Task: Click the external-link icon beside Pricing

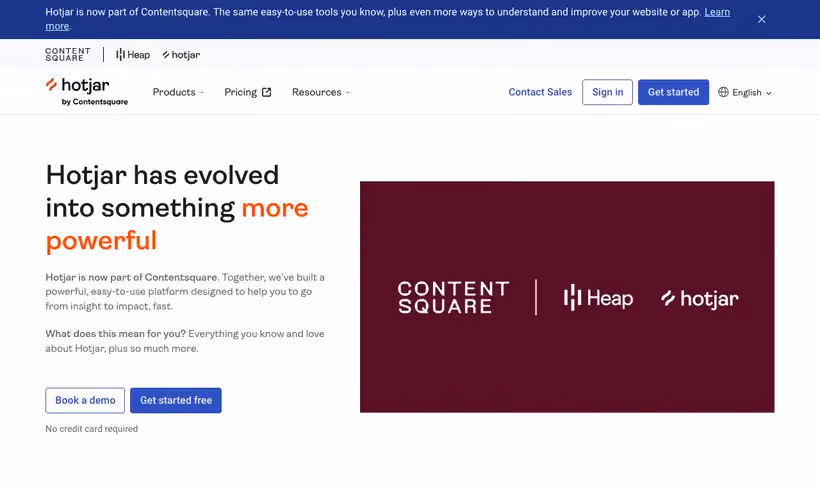Action: click(267, 92)
